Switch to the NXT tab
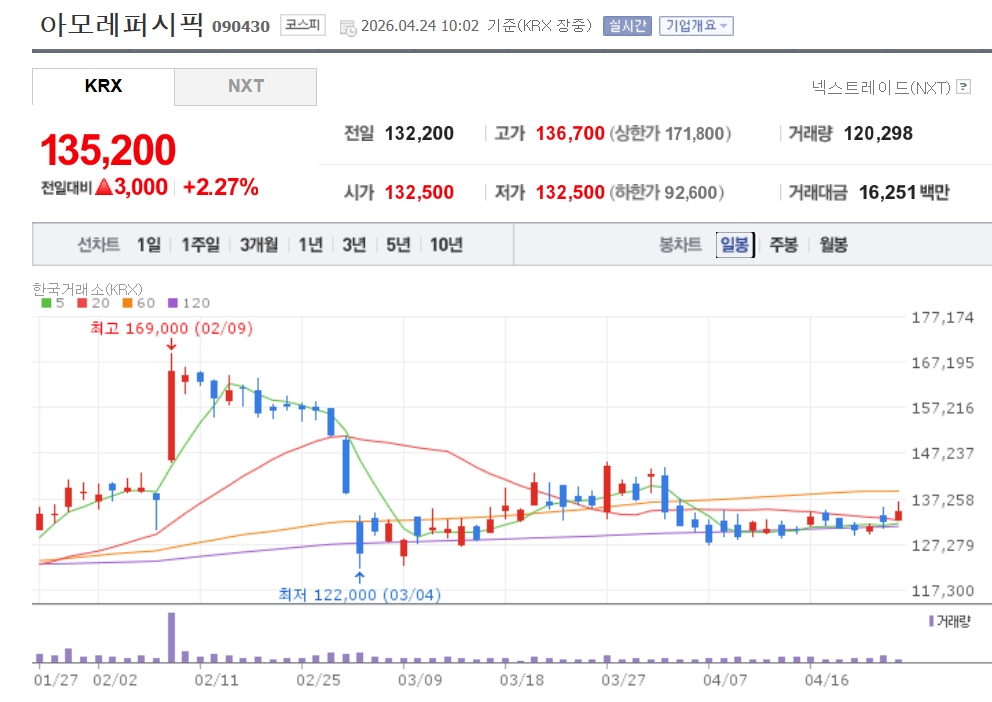Viewport: 992px width, 702px height. 245,86
